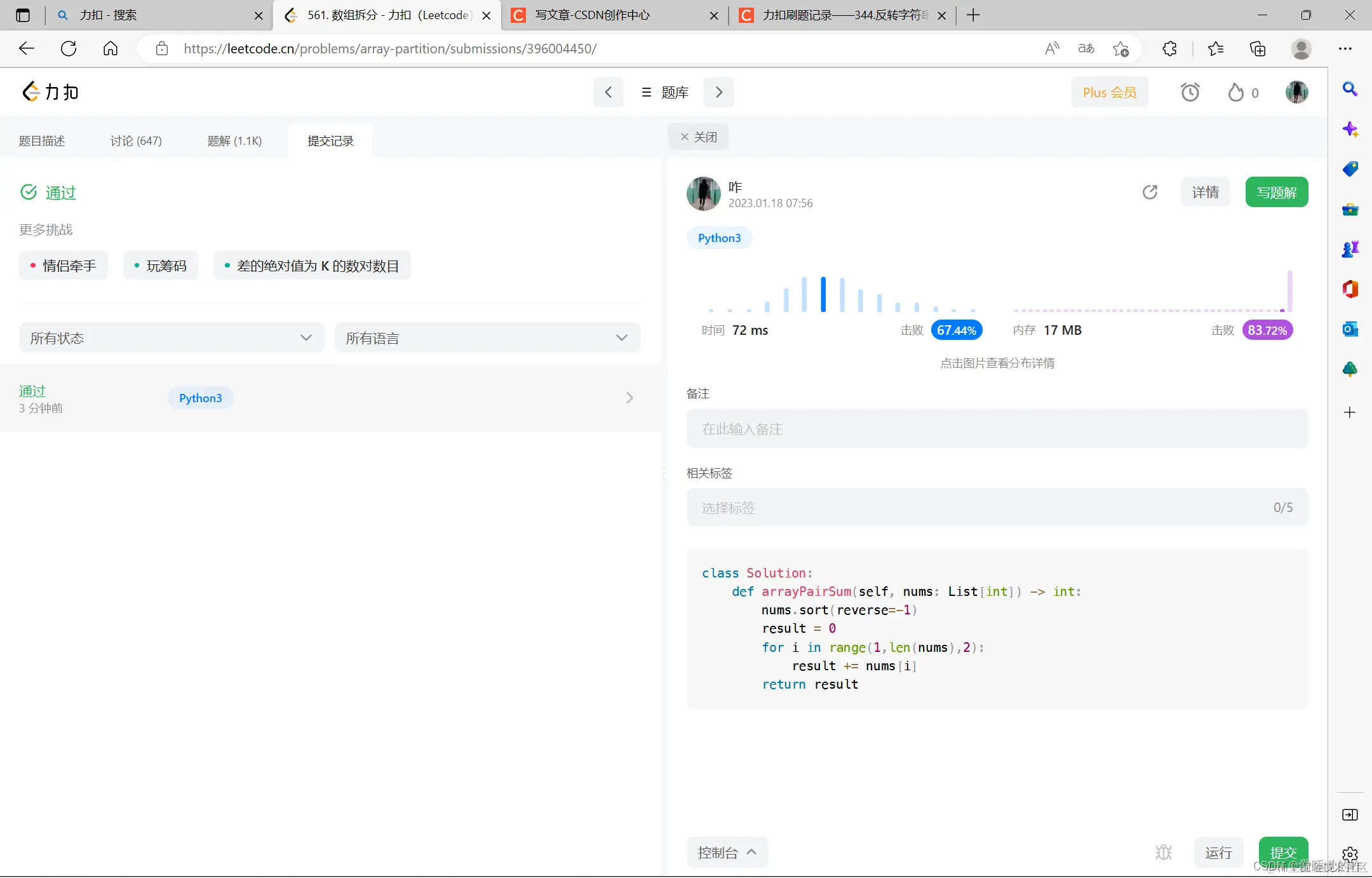Go to next problem arrow
Viewport: 1372px width, 878px height.
click(x=718, y=92)
